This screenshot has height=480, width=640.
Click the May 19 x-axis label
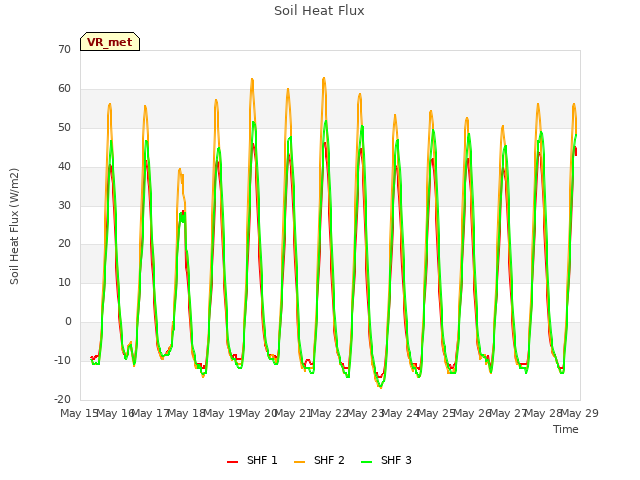point(222,413)
